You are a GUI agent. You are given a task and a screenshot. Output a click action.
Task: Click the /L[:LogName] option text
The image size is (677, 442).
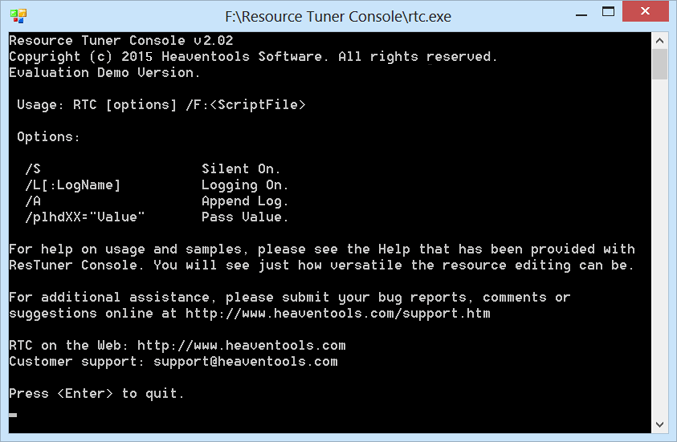[73, 185]
